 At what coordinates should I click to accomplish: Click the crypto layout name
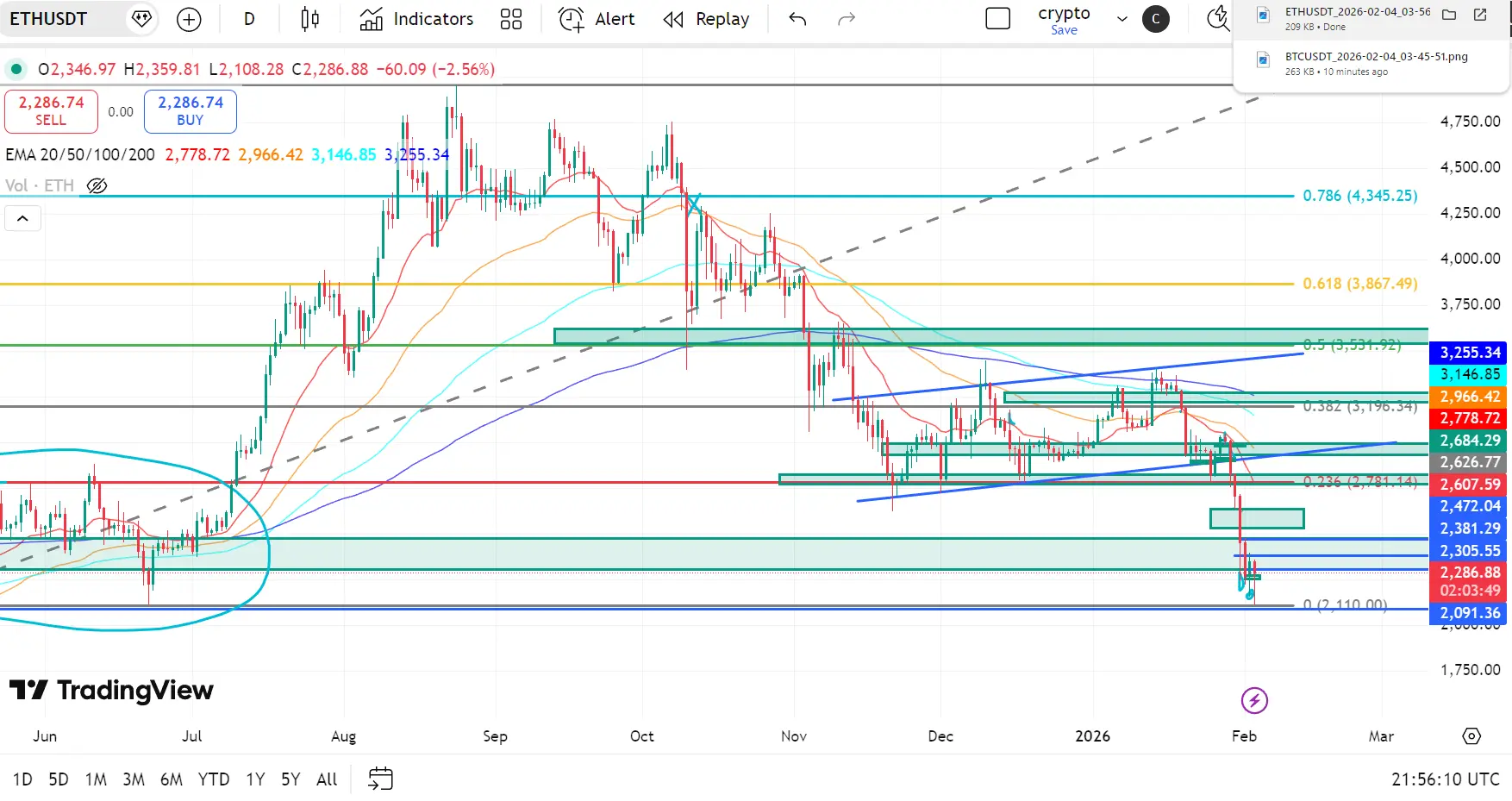(x=1064, y=13)
